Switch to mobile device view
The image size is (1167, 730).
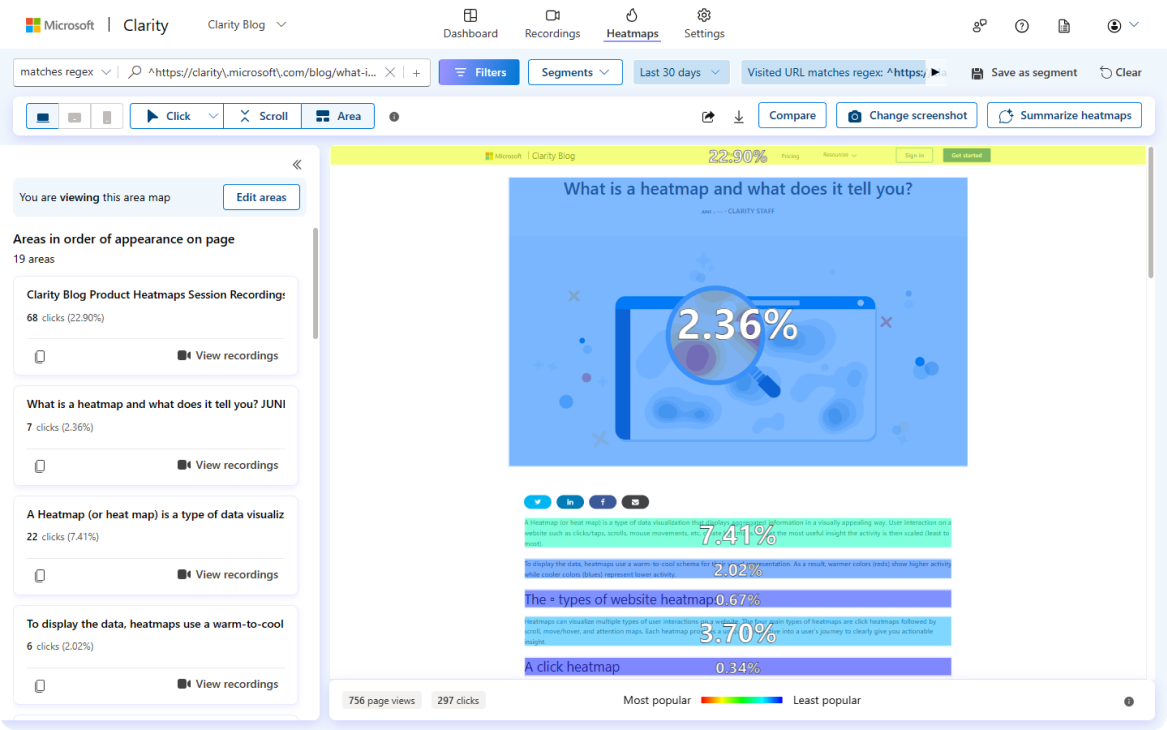pos(107,117)
